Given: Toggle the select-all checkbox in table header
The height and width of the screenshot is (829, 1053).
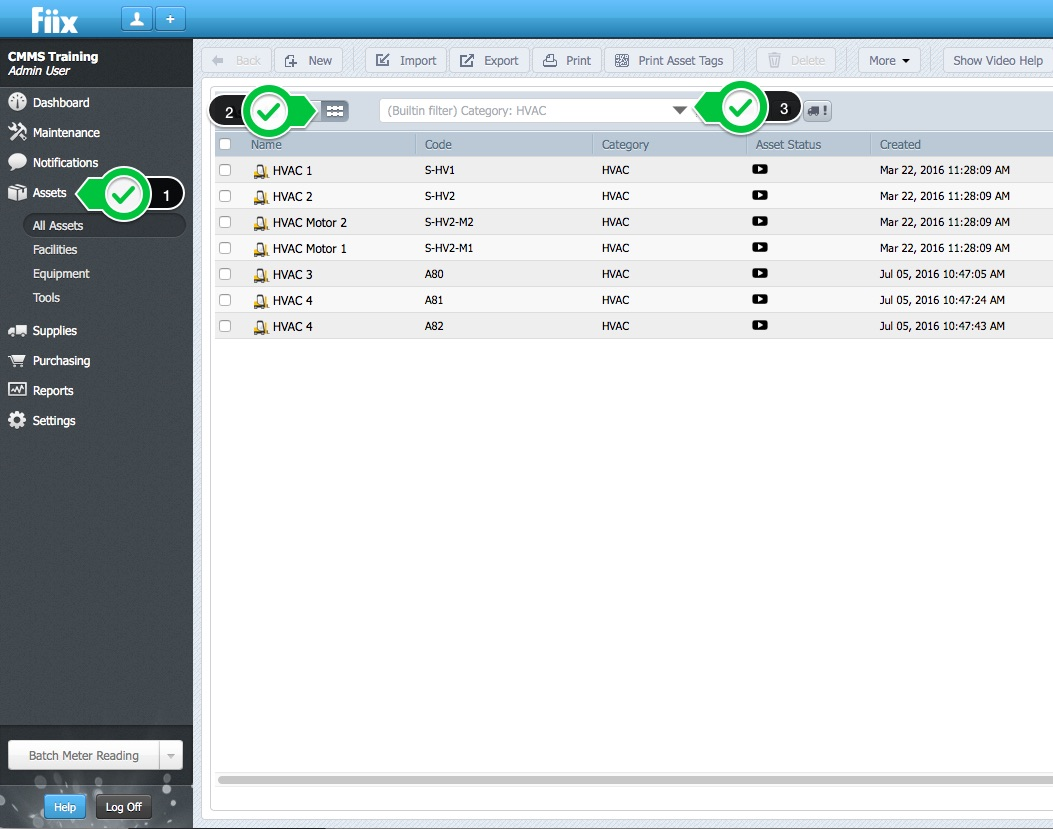Looking at the screenshot, I should click(225, 144).
